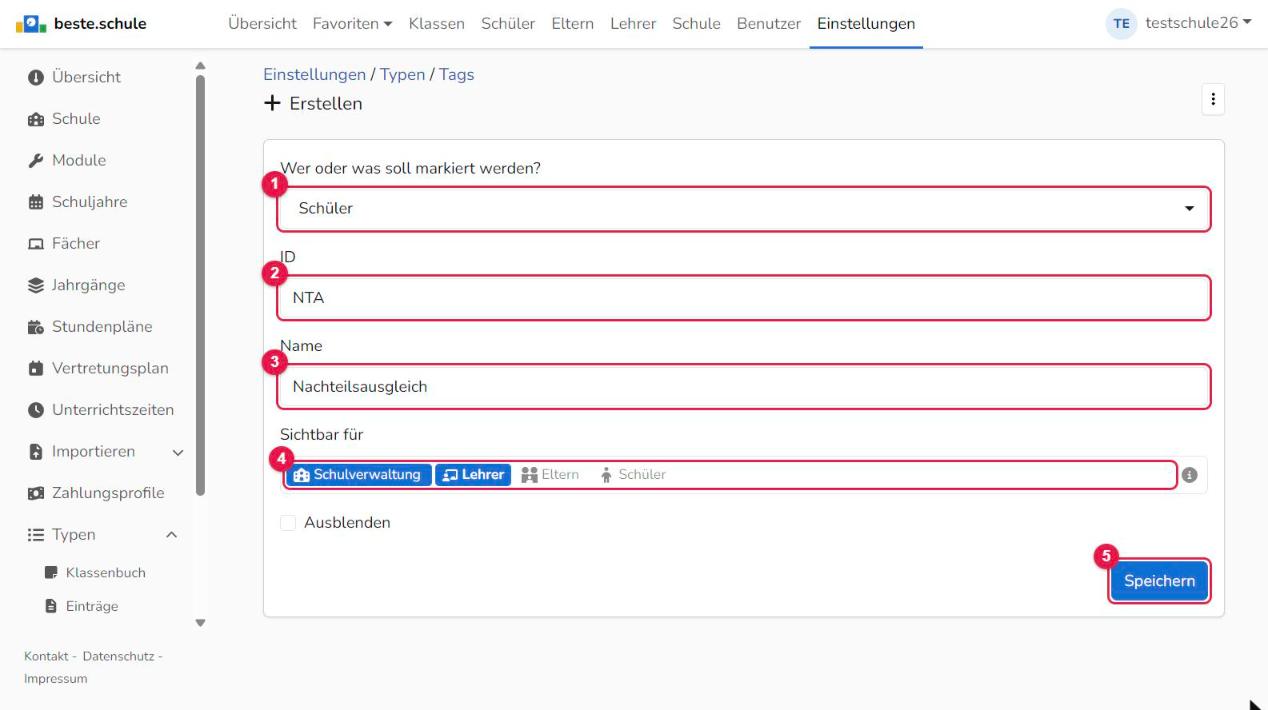The image size is (1268, 710).
Task: Collapse the Typen sidebar section
Action: pos(171,535)
